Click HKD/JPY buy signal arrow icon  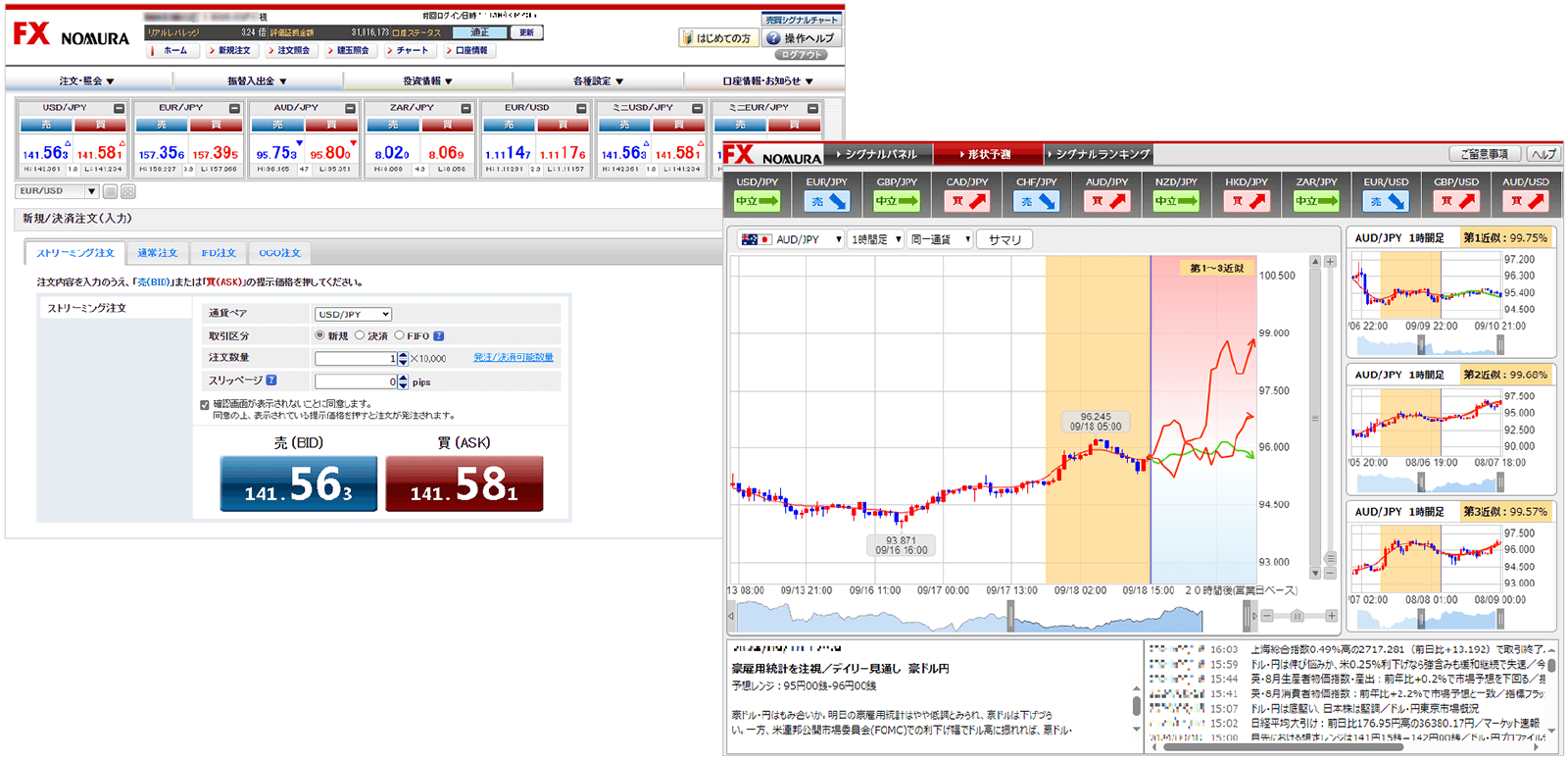[x=1247, y=201]
